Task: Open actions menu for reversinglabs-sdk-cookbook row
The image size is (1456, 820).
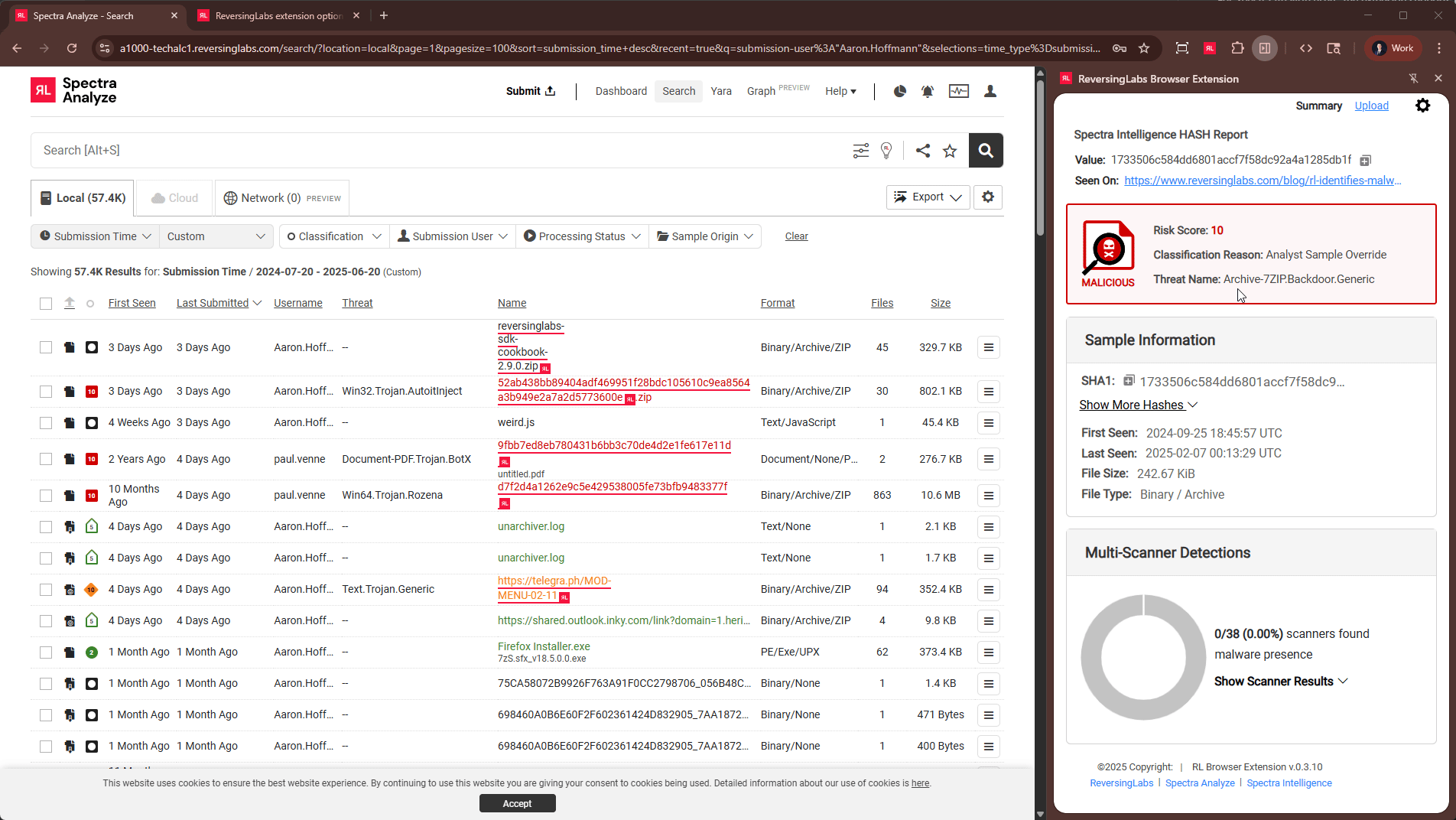Action: click(989, 347)
